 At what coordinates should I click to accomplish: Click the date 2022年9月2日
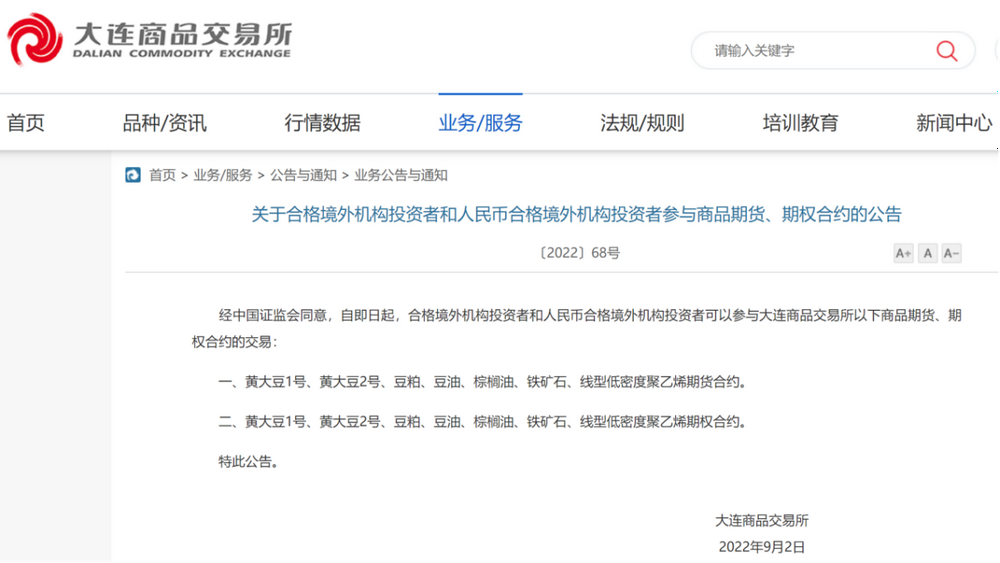(761, 546)
